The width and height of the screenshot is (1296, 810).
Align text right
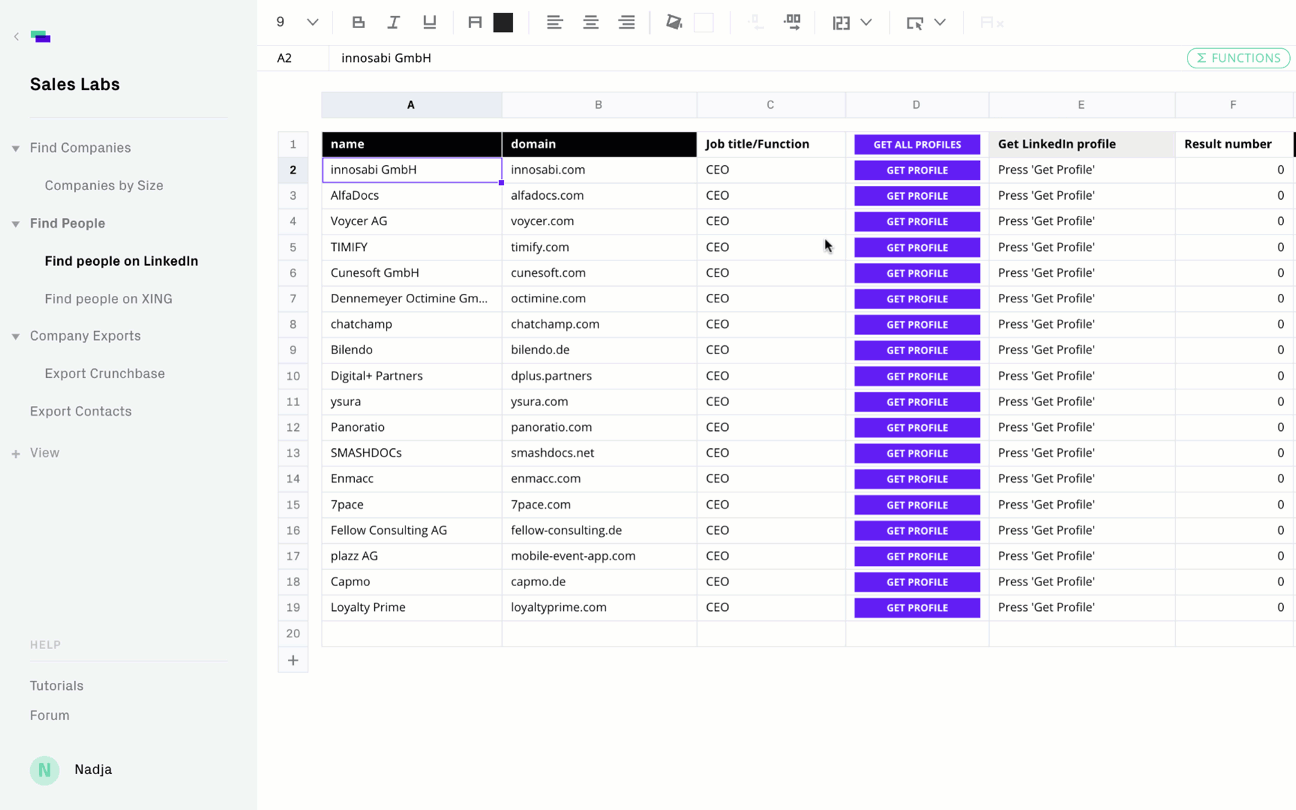point(627,22)
